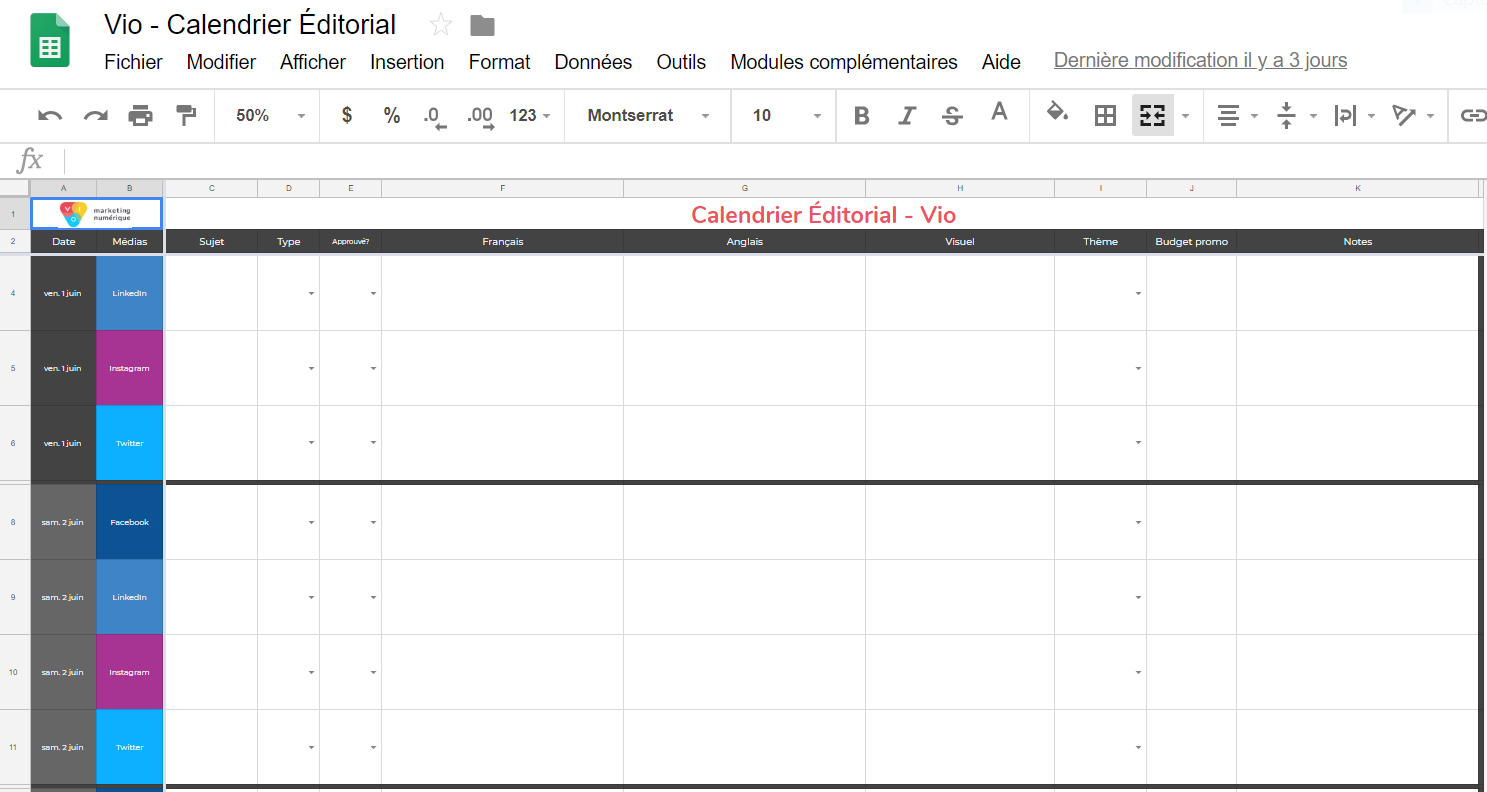
Task: Open the Modifier menu
Action: tap(221, 62)
